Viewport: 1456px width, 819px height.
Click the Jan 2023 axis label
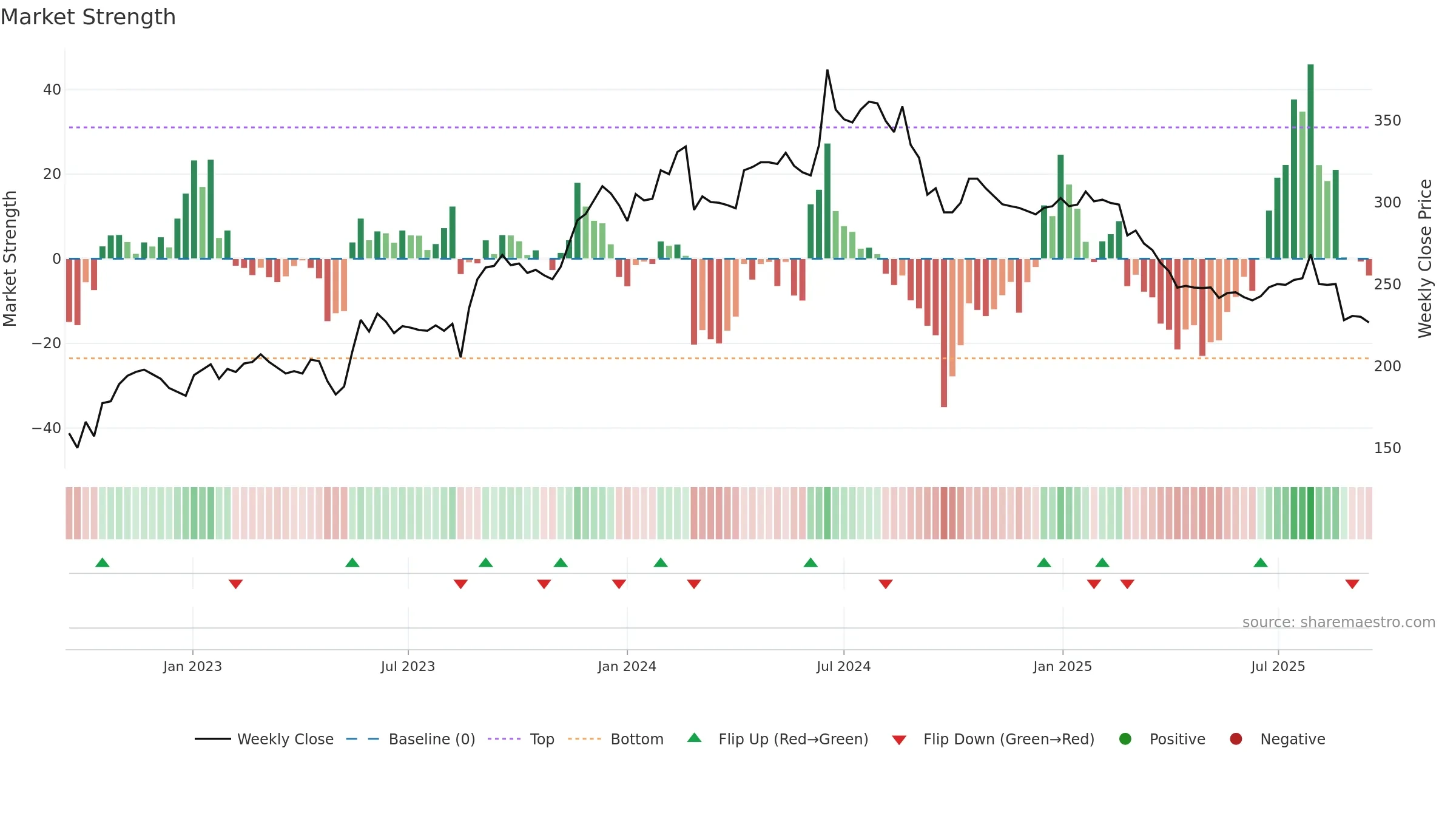pyautogui.click(x=192, y=667)
